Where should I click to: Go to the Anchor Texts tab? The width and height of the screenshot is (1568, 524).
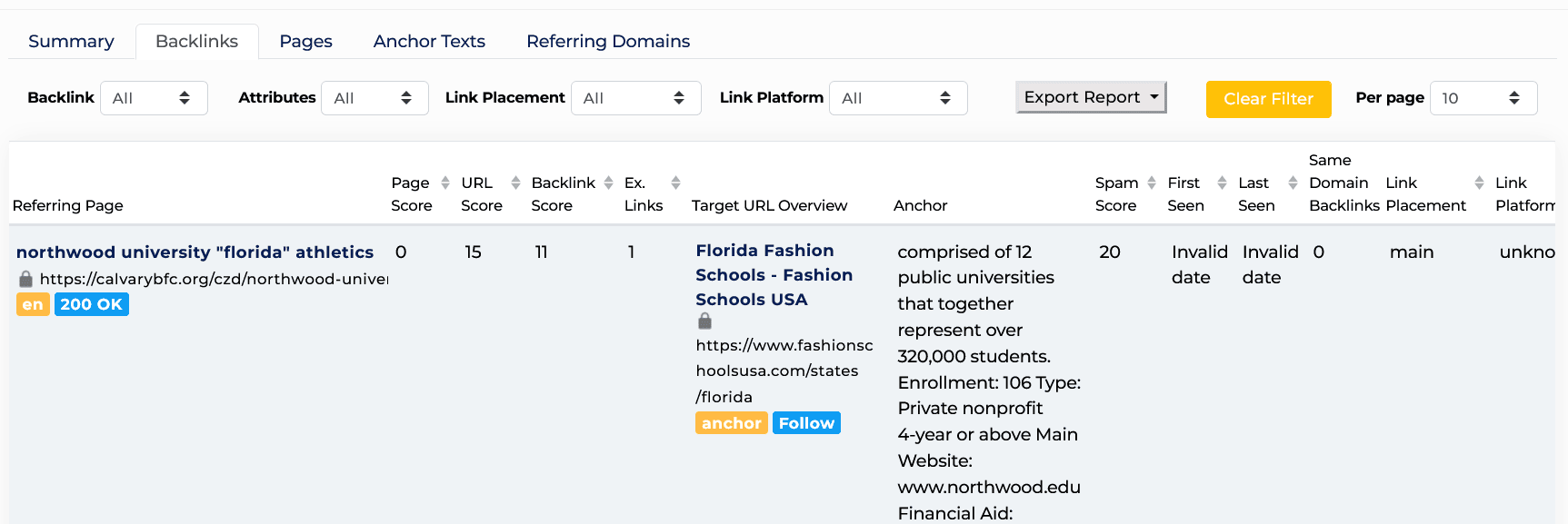point(429,41)
